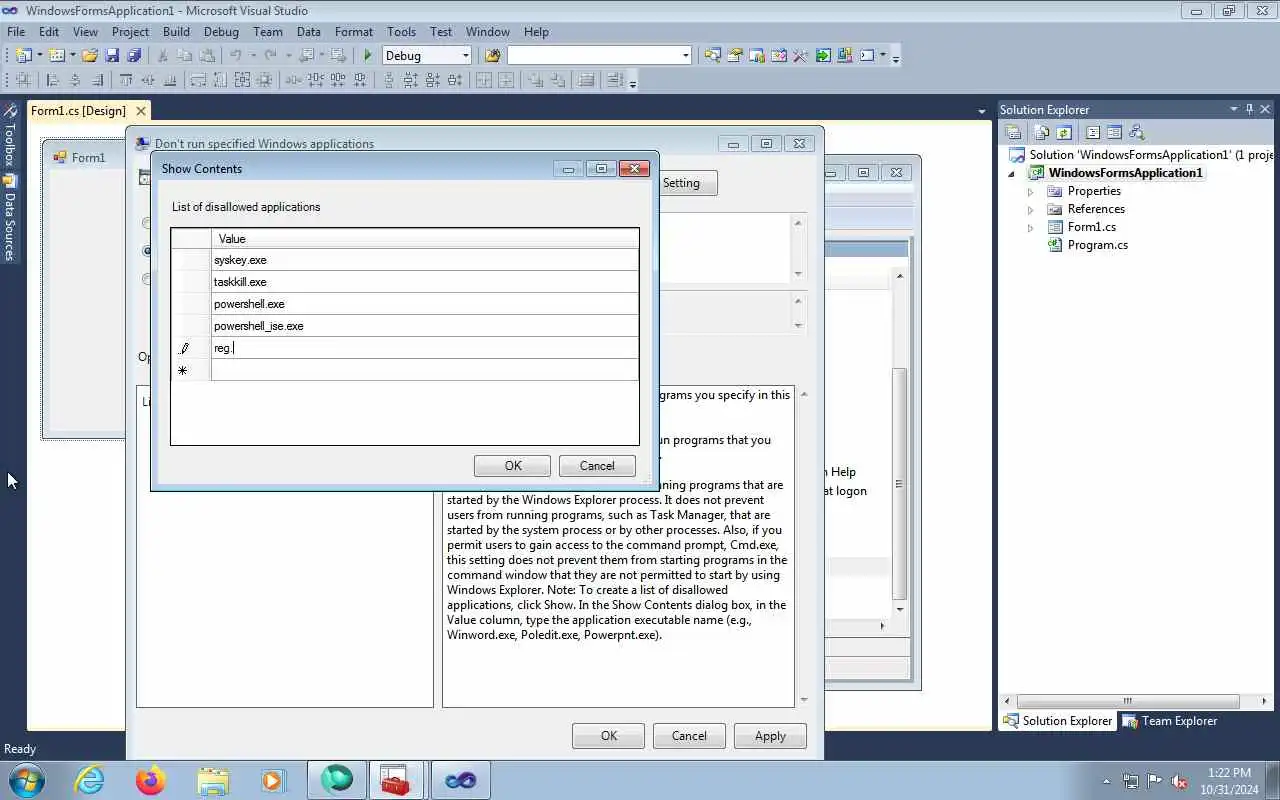Start debugging with the green play icon
This screenshot has width=1280, height=800.
[368, 56]
